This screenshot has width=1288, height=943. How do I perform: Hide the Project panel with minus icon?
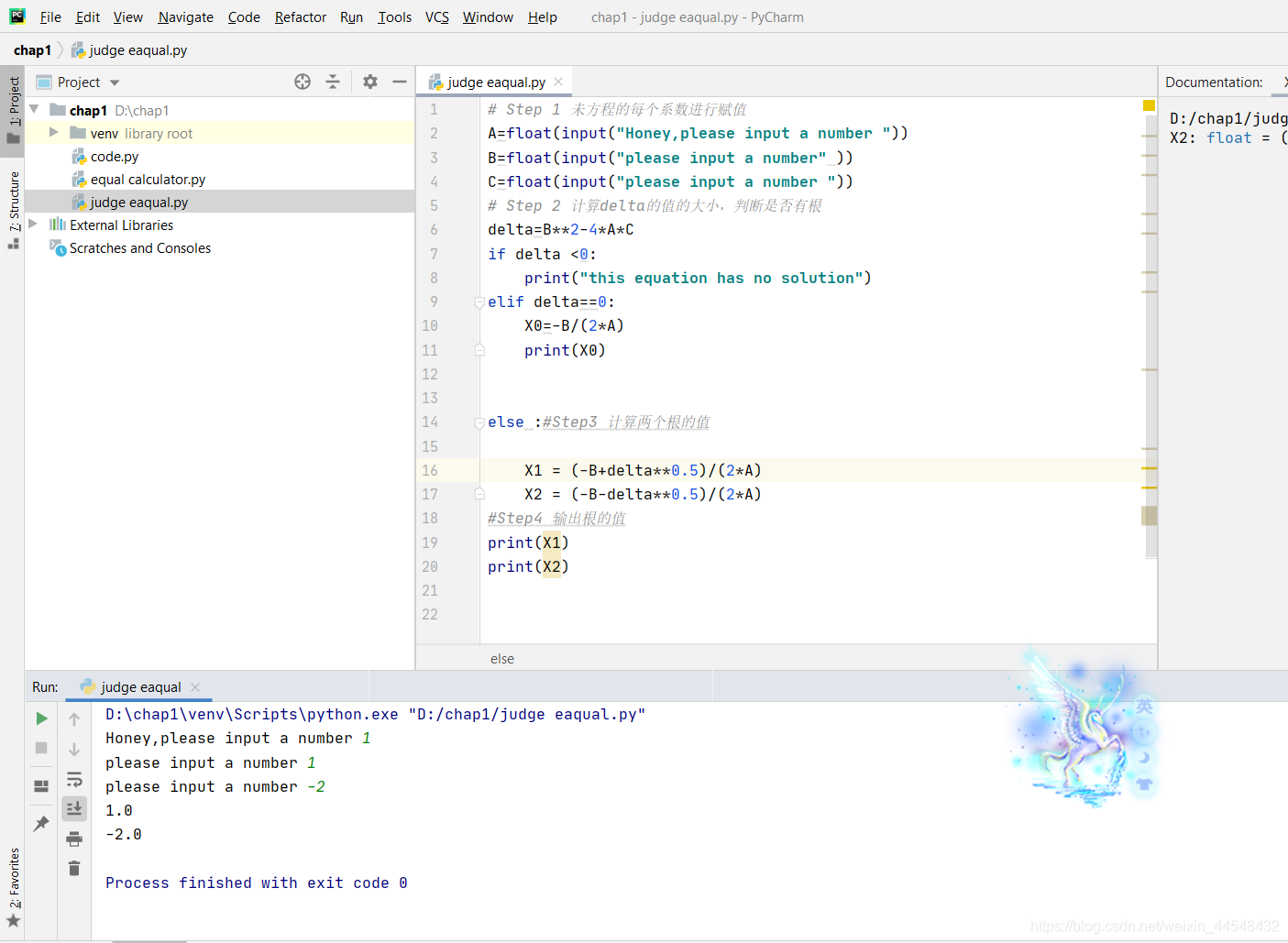click(x=400, y=82)
